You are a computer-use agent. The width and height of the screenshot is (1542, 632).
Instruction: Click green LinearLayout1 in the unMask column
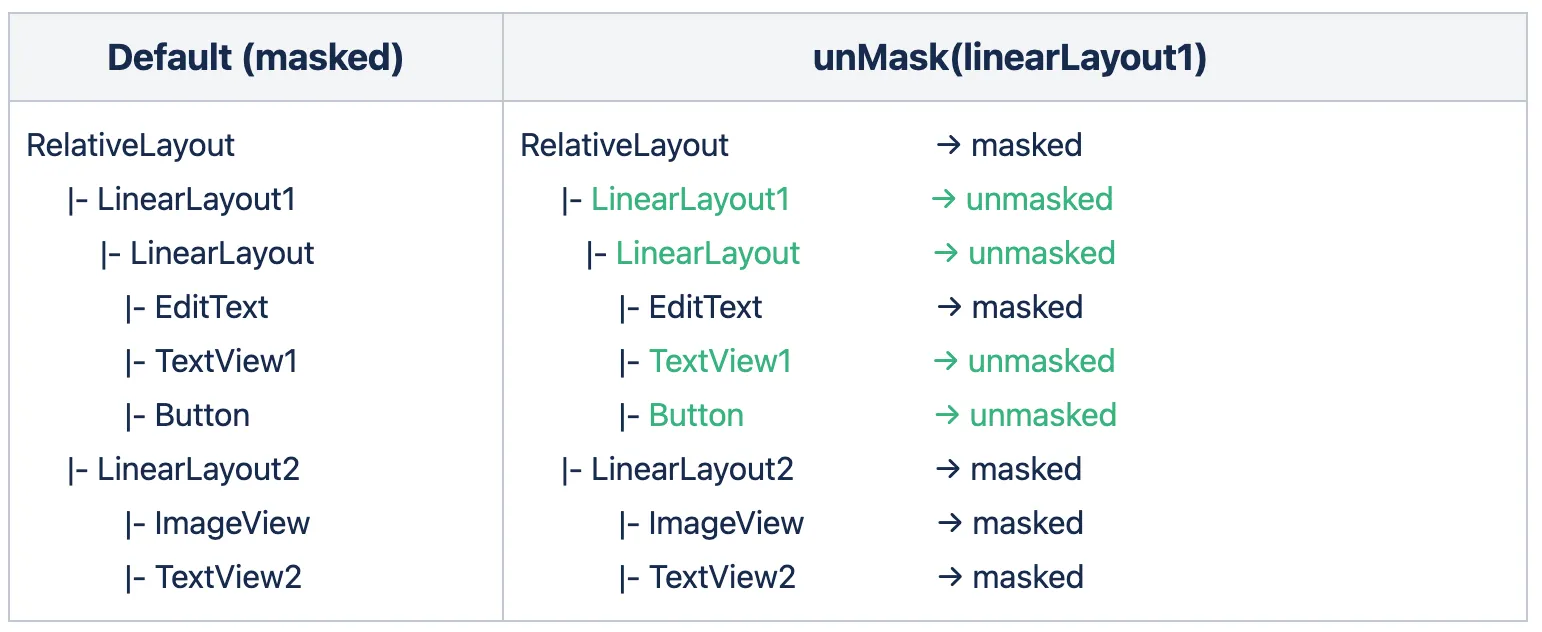690,200
